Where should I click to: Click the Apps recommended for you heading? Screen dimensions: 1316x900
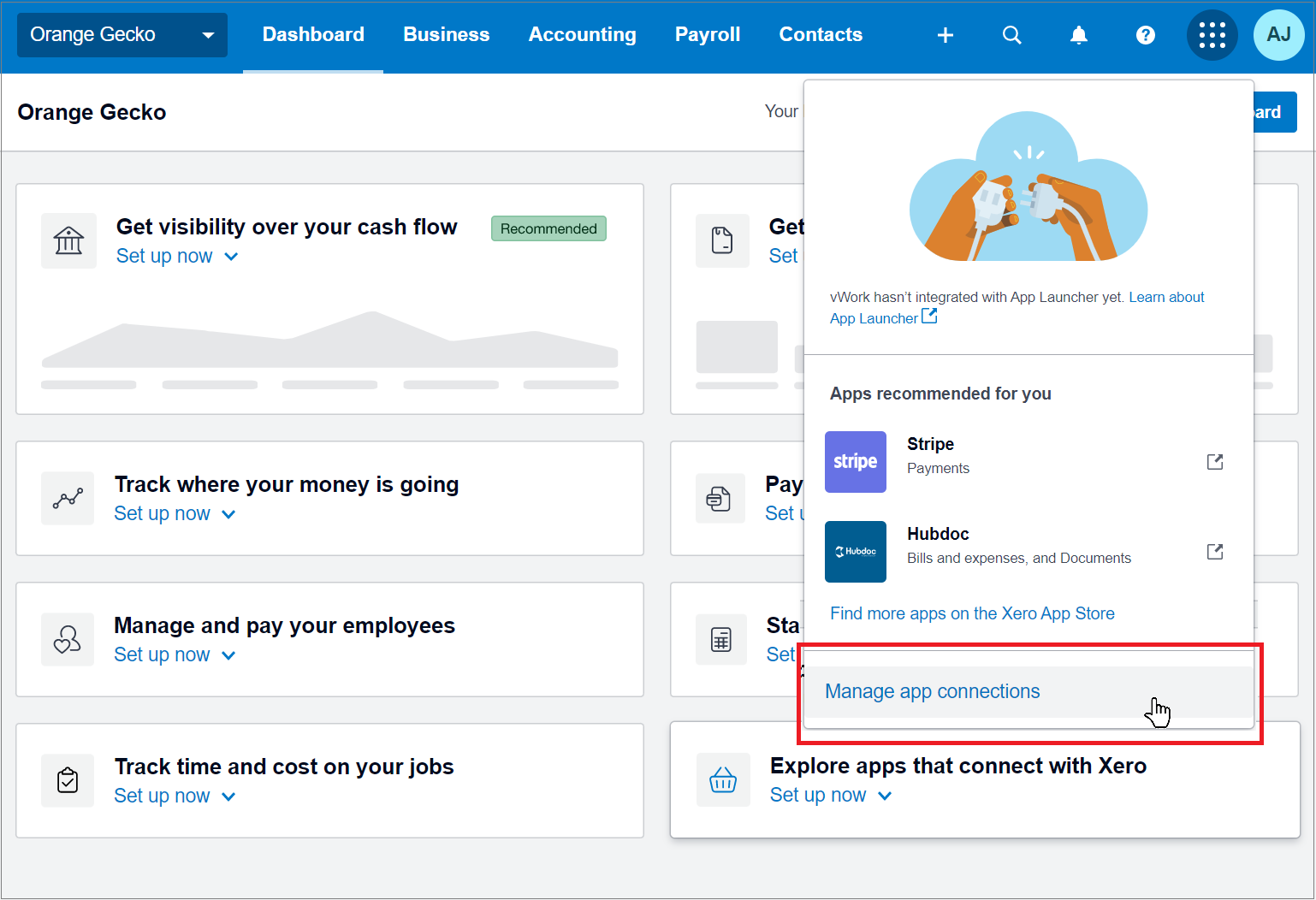coord(940,394)
